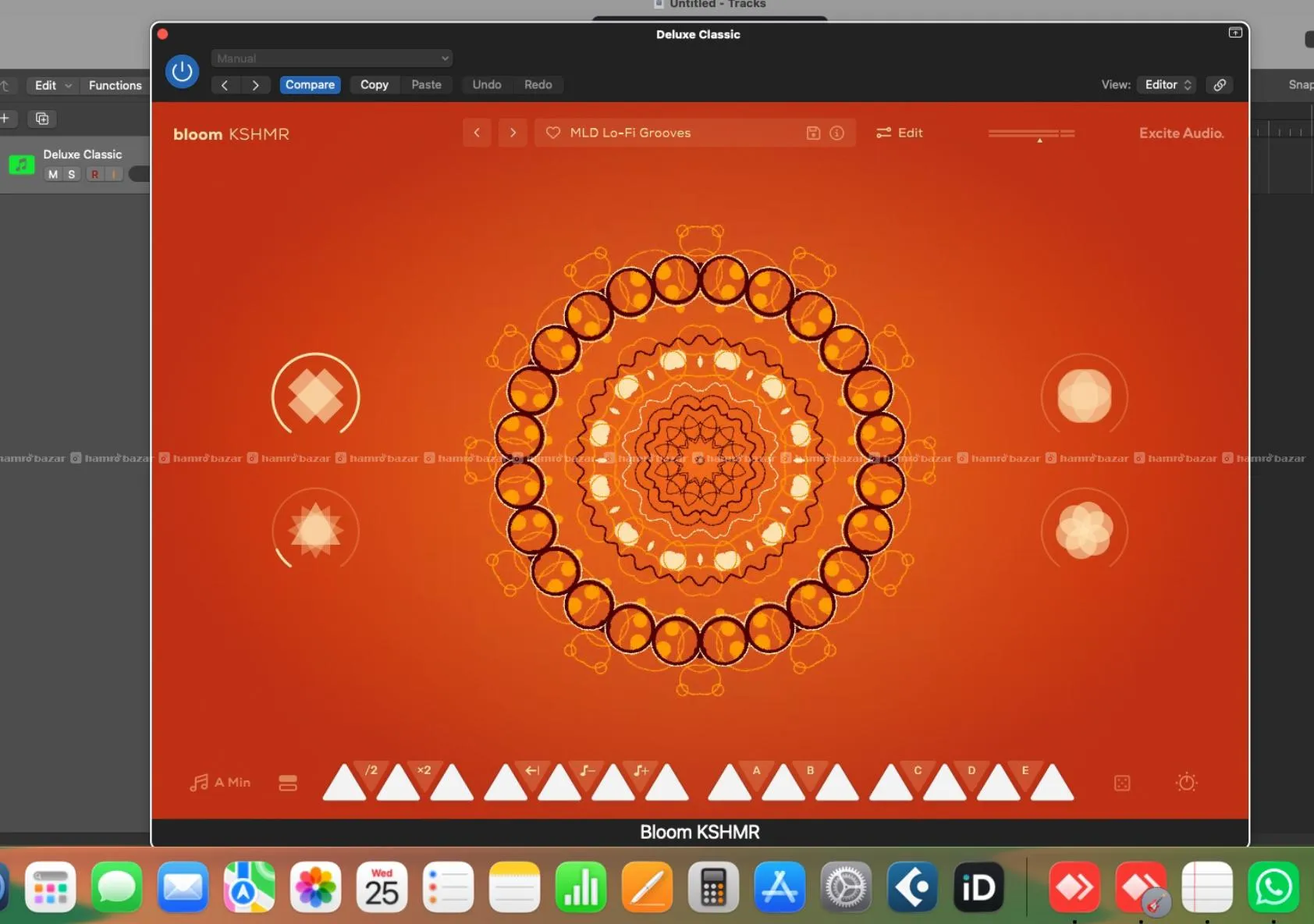Click the central mandala visualizer
This screenshot has height=924, width=1314.
coord(700,459)
